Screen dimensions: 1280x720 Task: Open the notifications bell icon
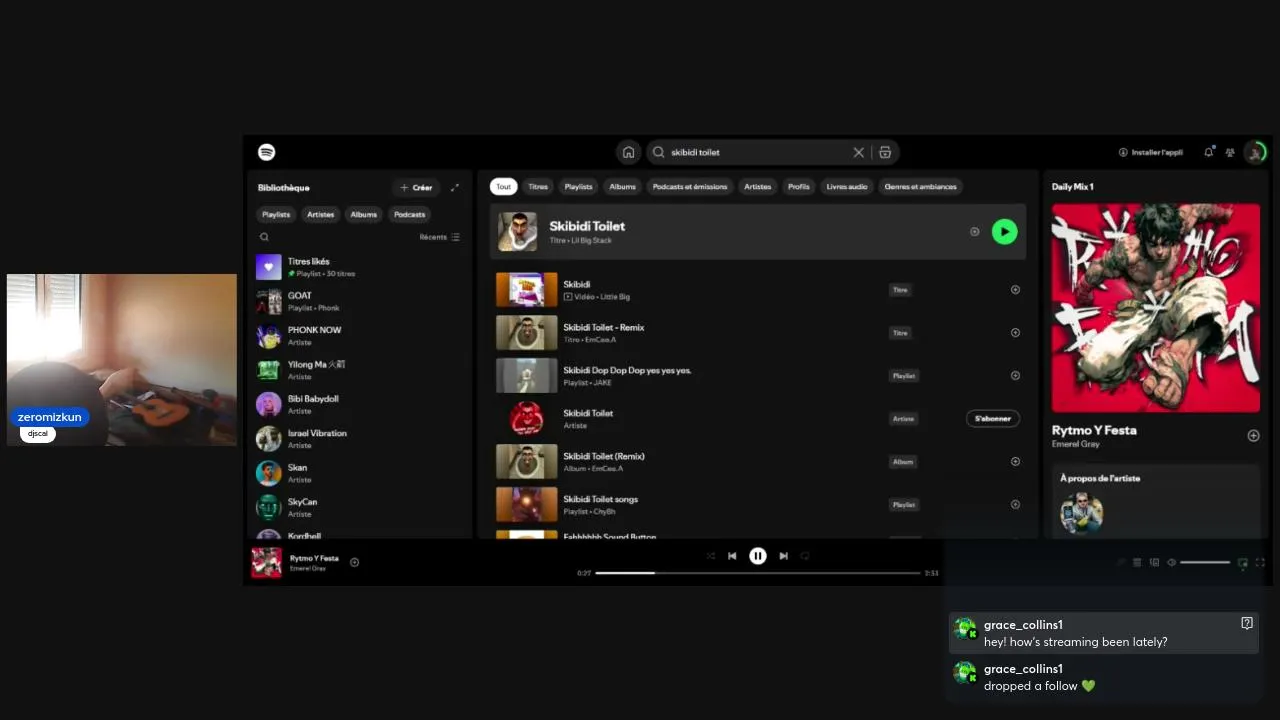pyautogui.click(x=1208, y=152)
